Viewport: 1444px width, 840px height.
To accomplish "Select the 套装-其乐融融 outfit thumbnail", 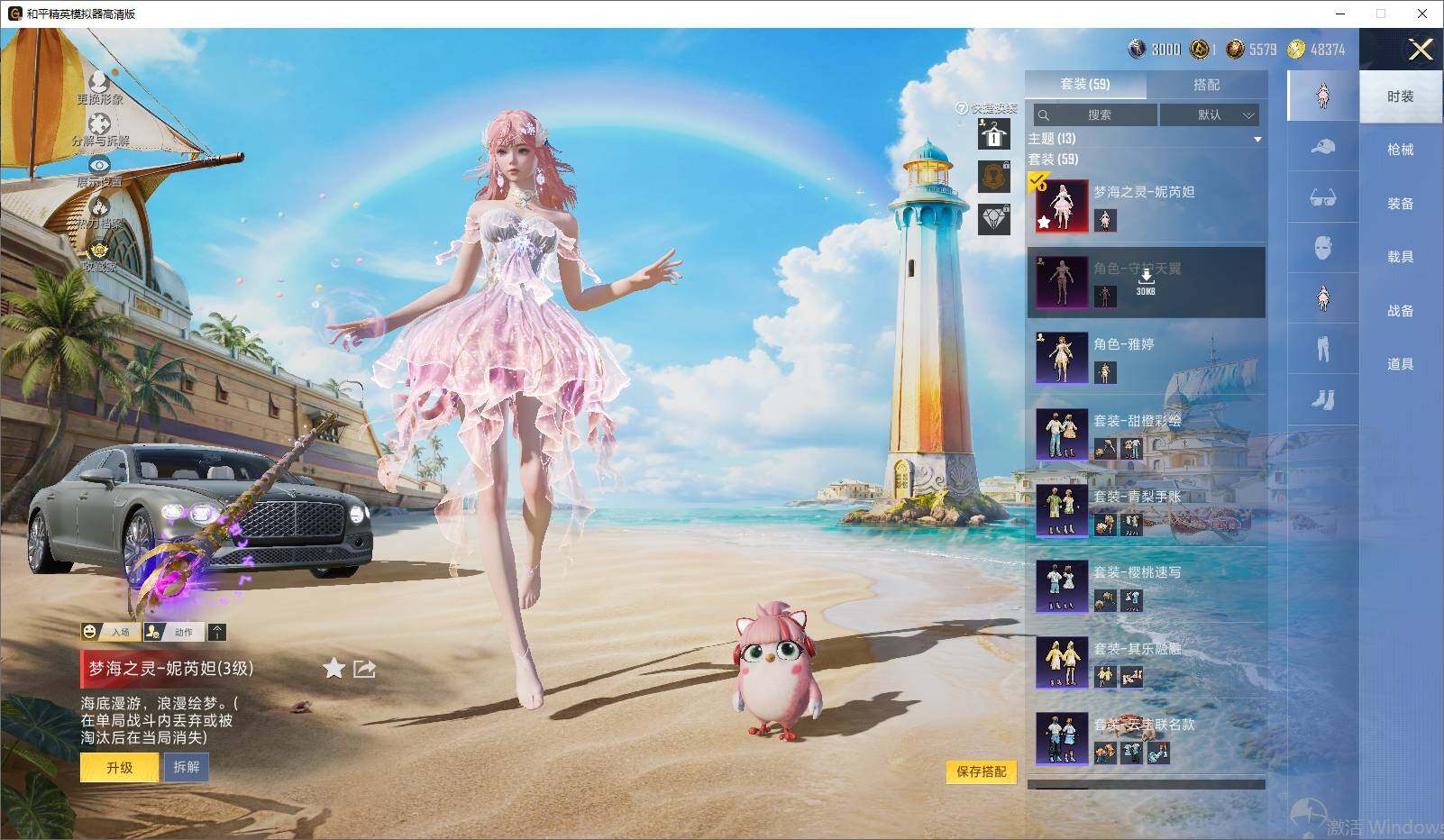I will pyautogui.click(x=1061, y=662).
